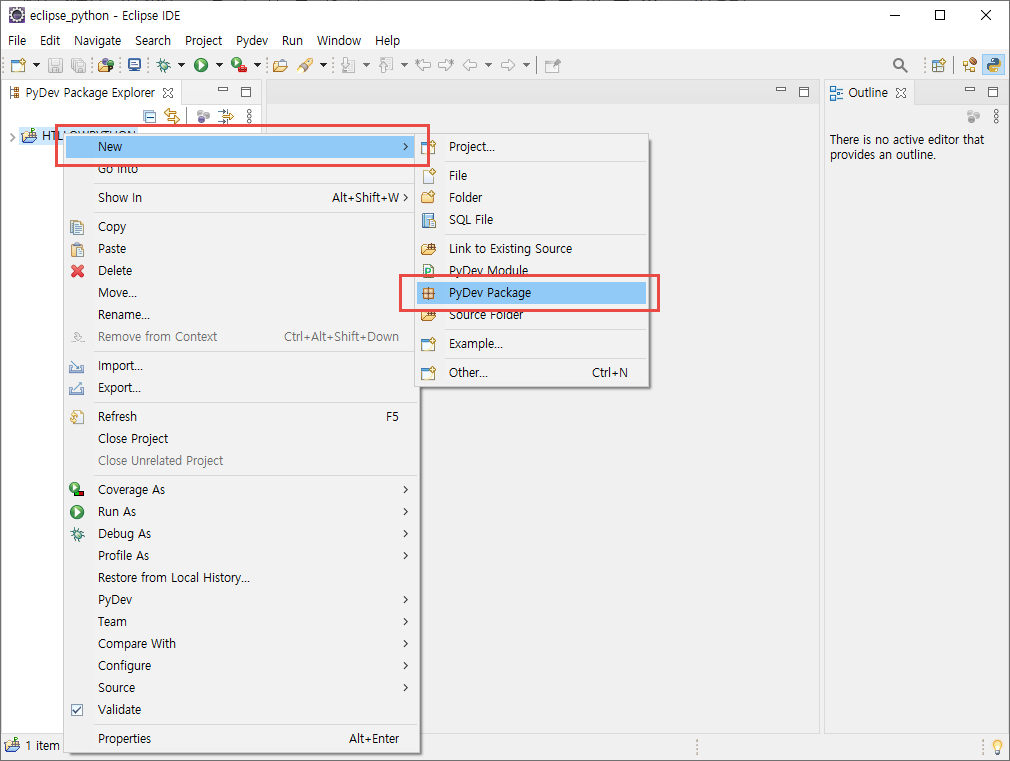This screenshot has width=1010, height=761.
Task: Choose Rename... from context menu
Action: tap(242, 314)
